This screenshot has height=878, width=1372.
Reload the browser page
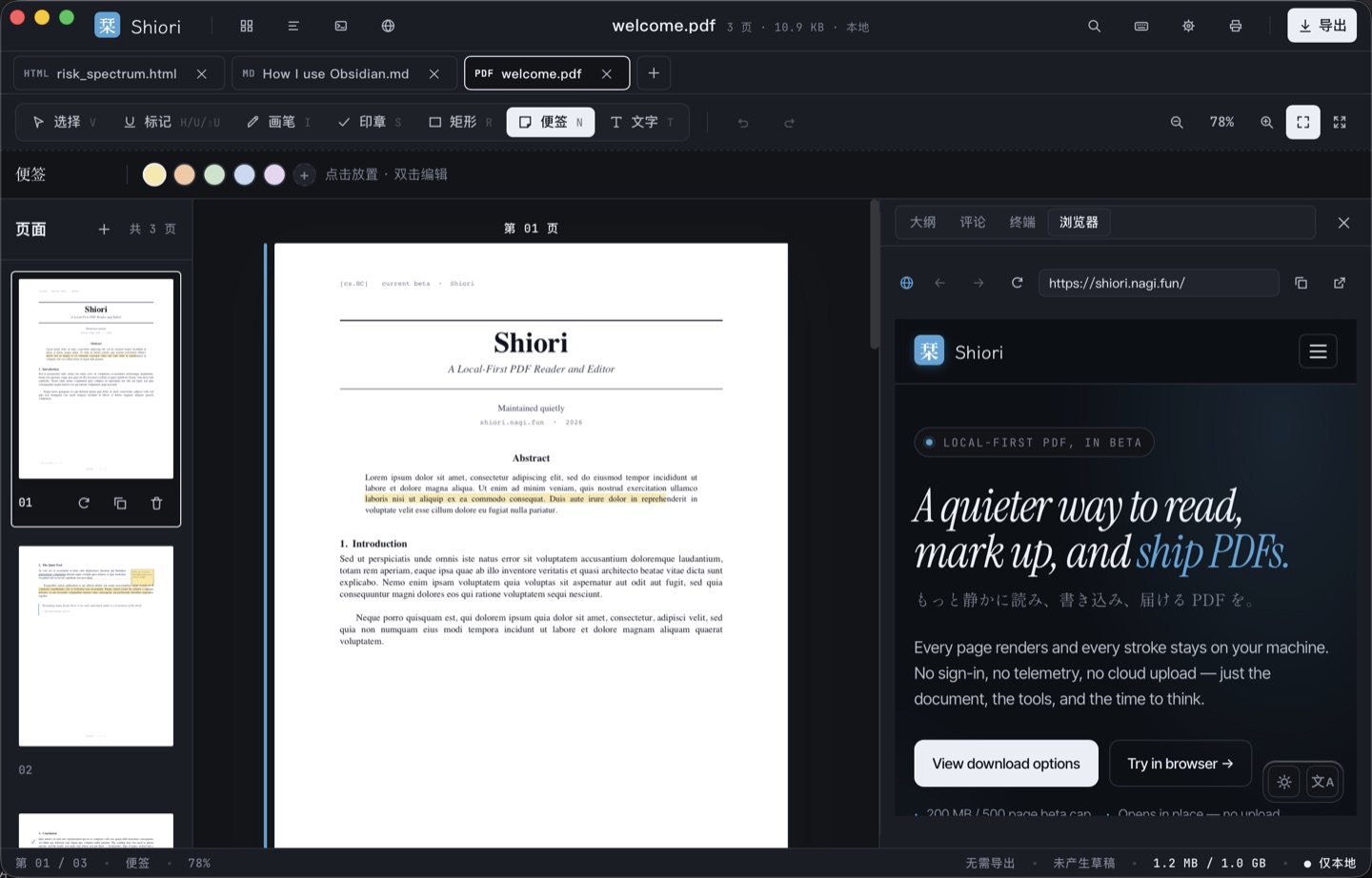[1017, 283]
